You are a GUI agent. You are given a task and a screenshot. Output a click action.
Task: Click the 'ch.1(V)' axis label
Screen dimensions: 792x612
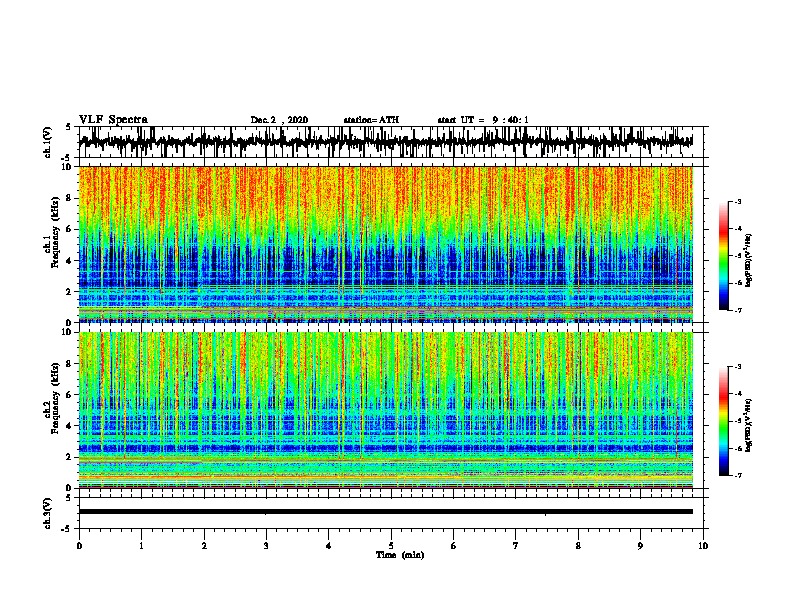click(x=48, y=142)
